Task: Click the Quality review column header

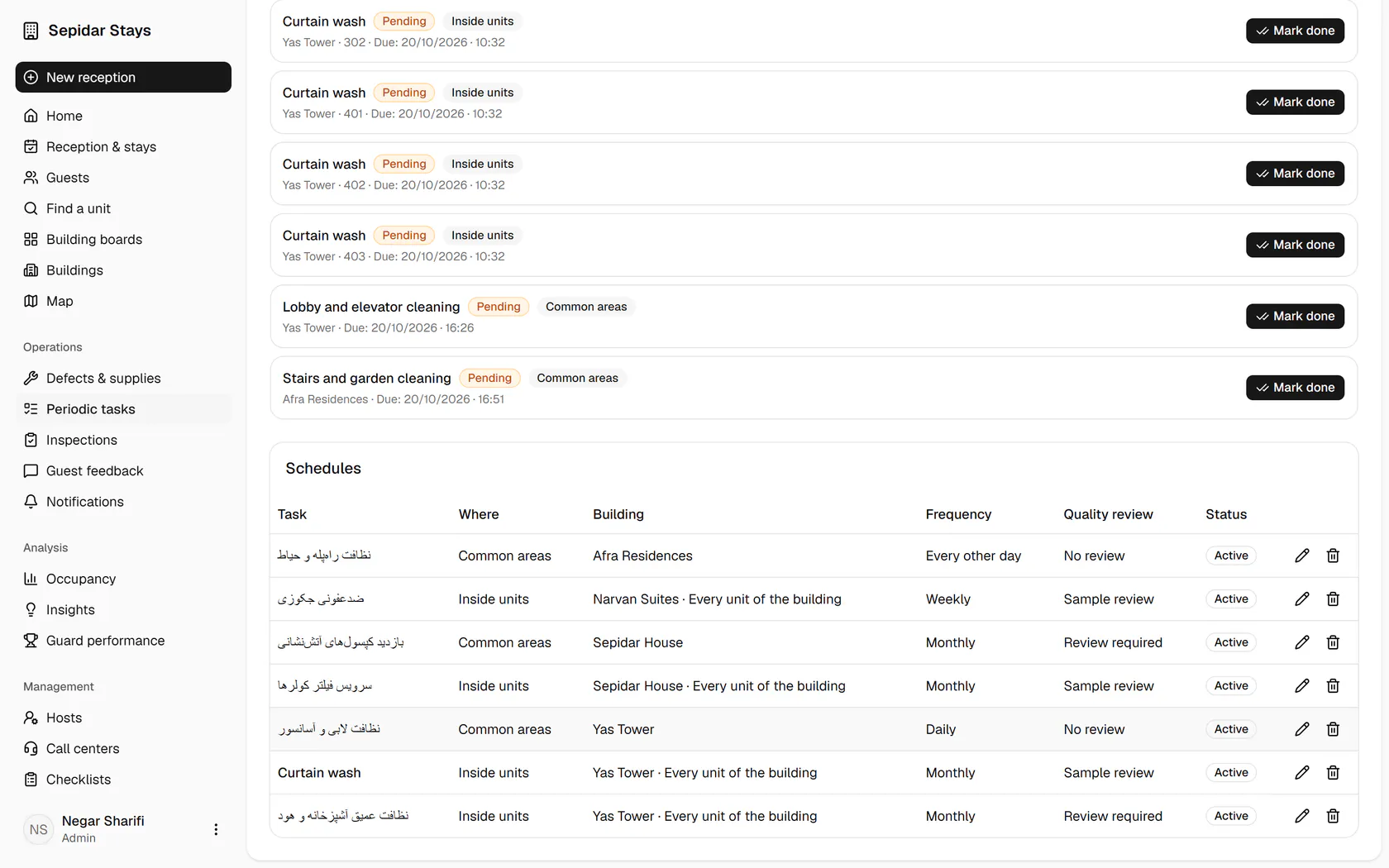Action: (1108, 514)
